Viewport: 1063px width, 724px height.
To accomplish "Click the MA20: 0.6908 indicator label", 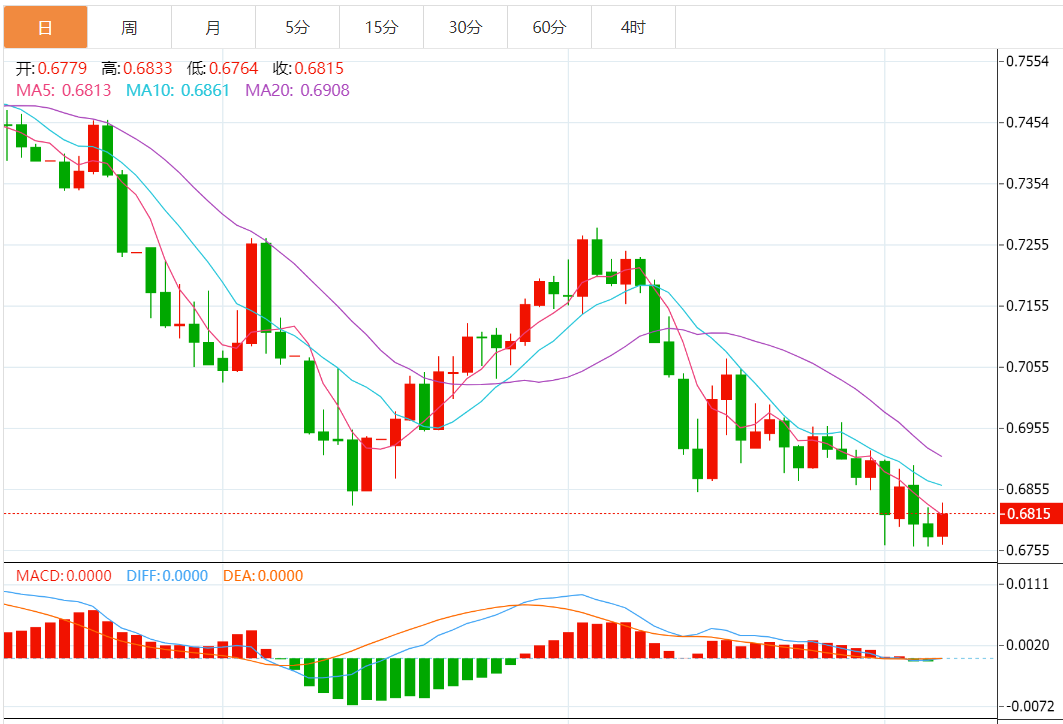I will point(298,90).
